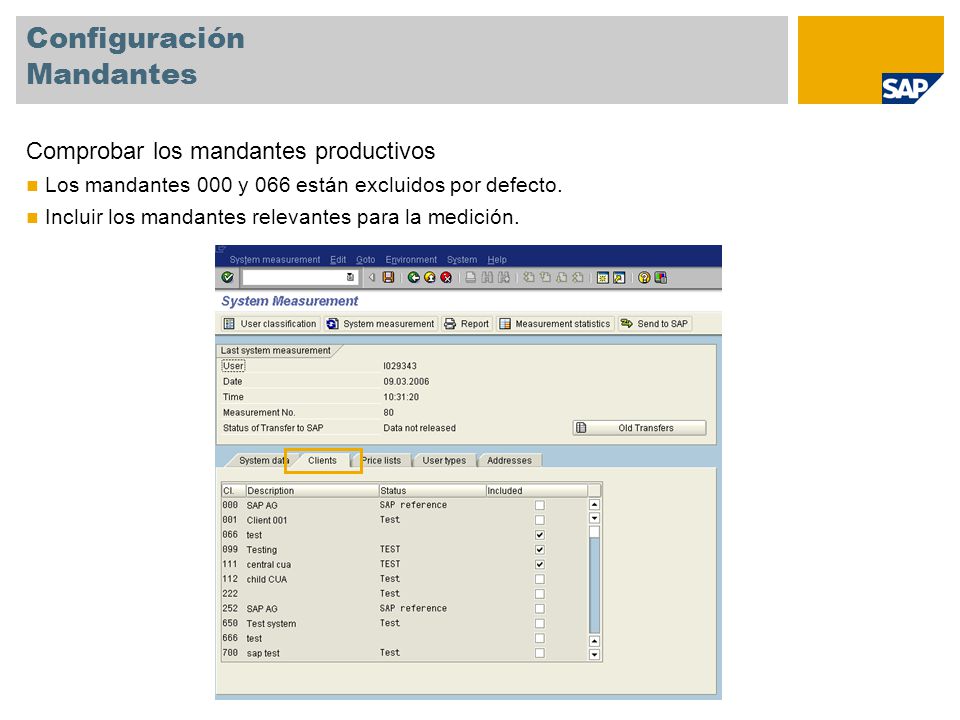Tick the Included checkbox for client 666

[539, 638]
